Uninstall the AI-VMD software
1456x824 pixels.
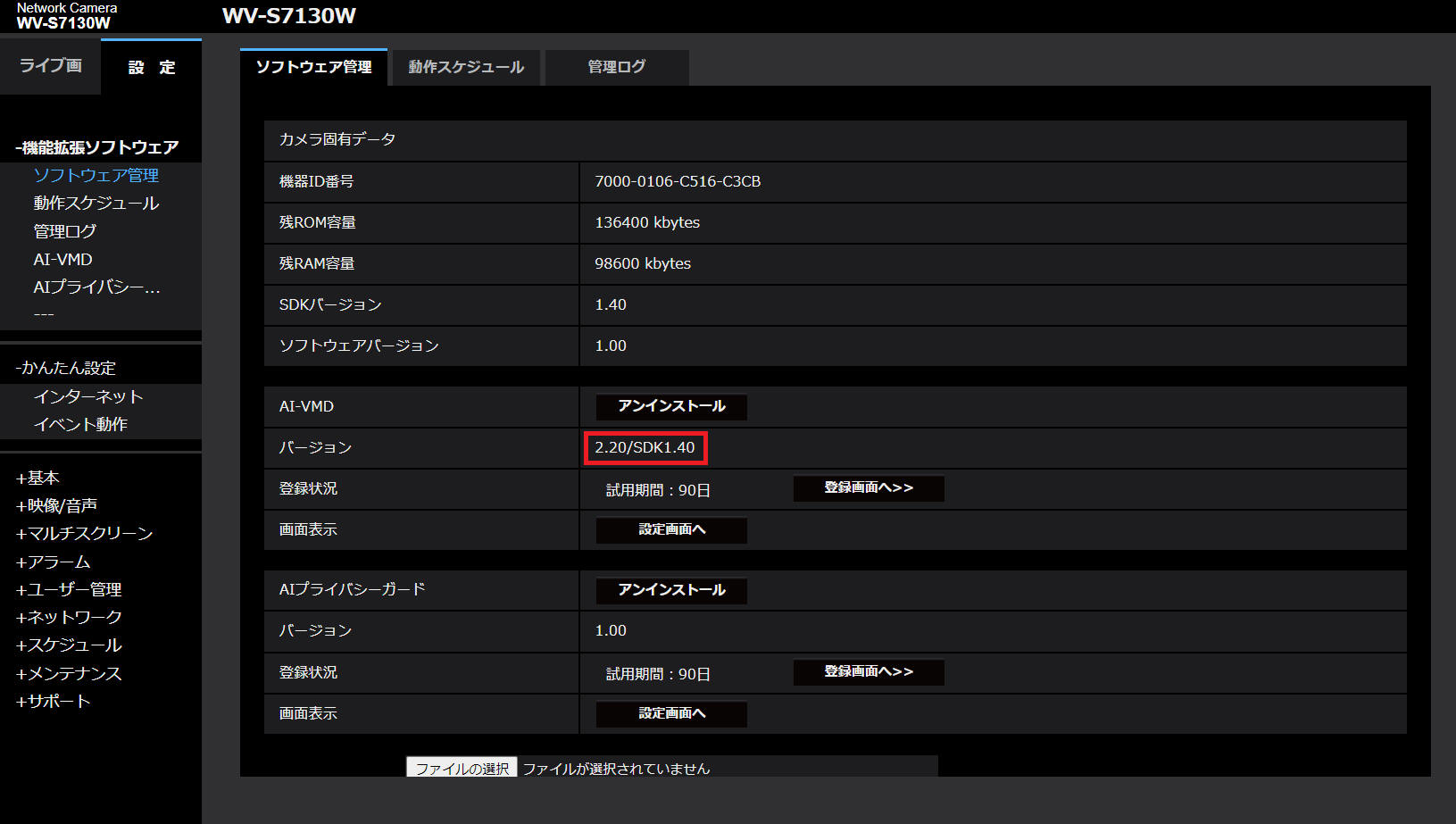click(x=671, y=406)
